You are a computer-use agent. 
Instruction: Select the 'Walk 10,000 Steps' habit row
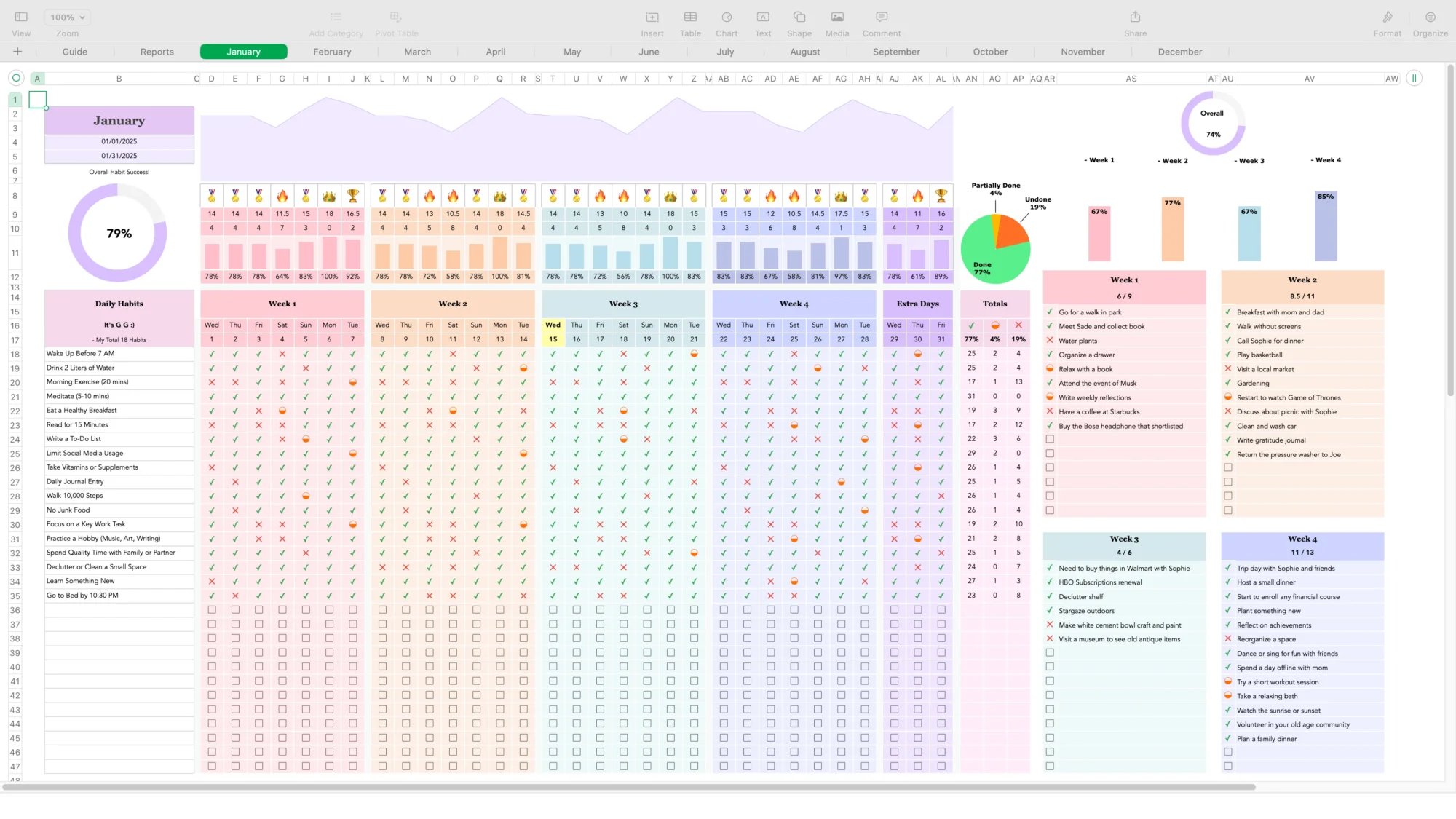tap(119, 496)
